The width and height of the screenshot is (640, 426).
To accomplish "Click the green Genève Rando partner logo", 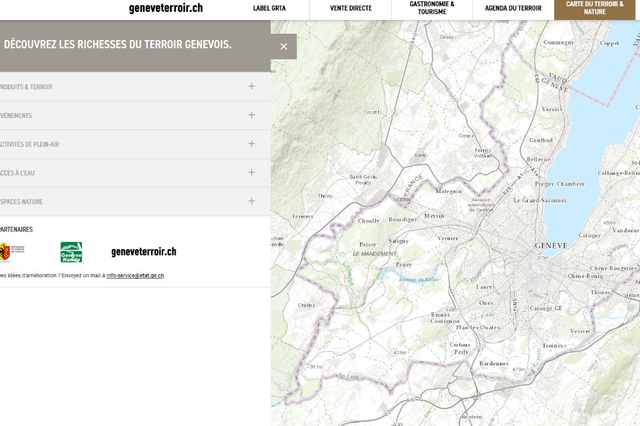I will [71, 252].
